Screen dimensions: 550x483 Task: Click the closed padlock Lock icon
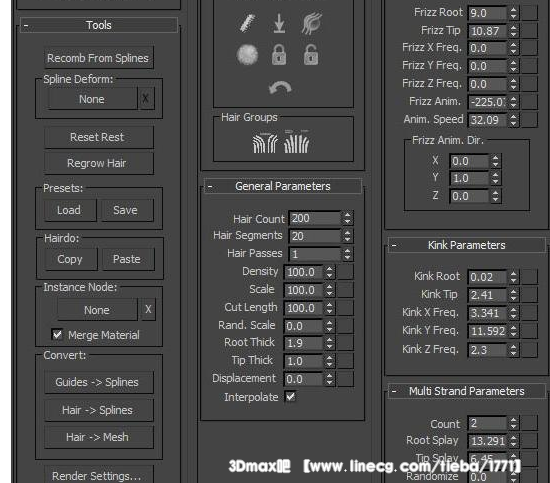[279, 55]
